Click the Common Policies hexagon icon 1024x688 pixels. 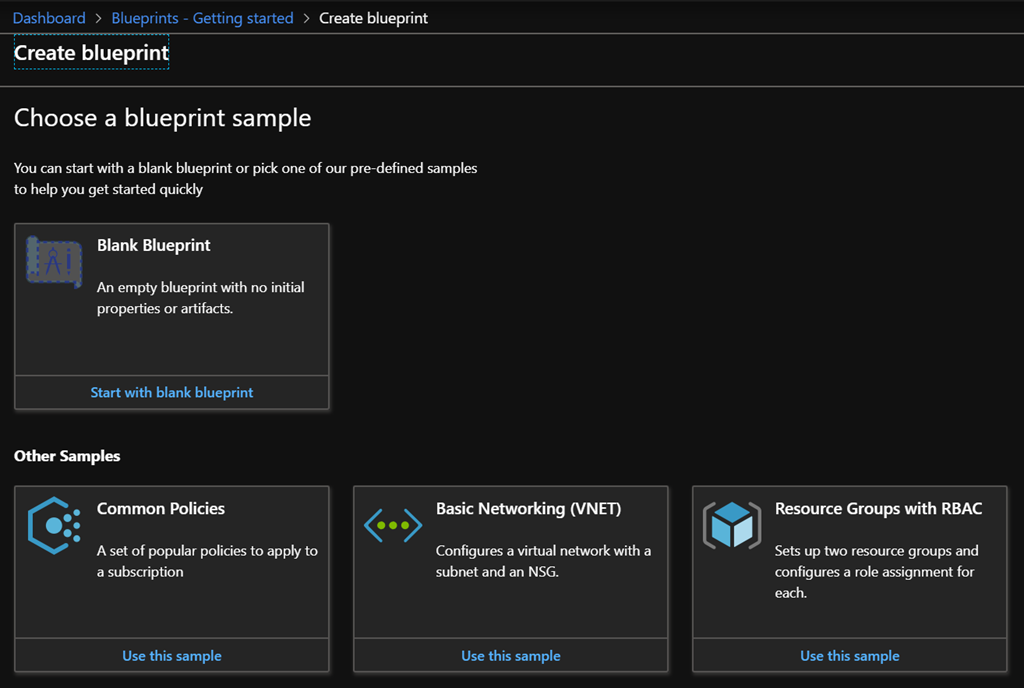[x=53, y=525]
